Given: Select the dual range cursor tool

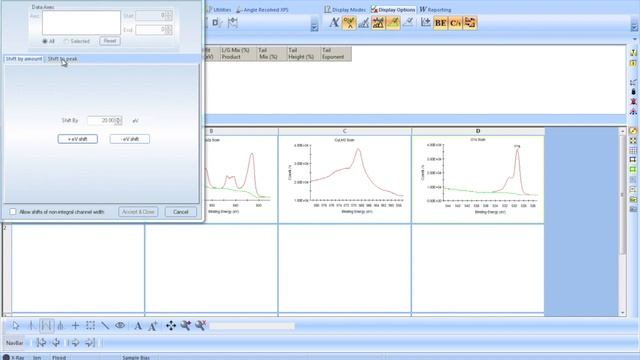Looking at the screenshot, I should tap(46, 326).
